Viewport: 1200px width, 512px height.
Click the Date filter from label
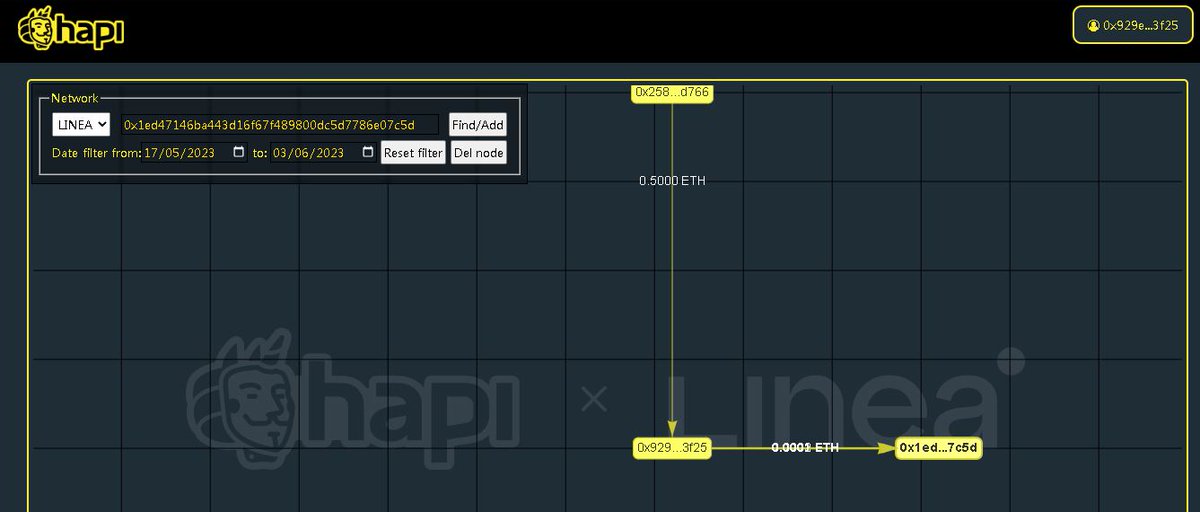(x=97, y=153)
